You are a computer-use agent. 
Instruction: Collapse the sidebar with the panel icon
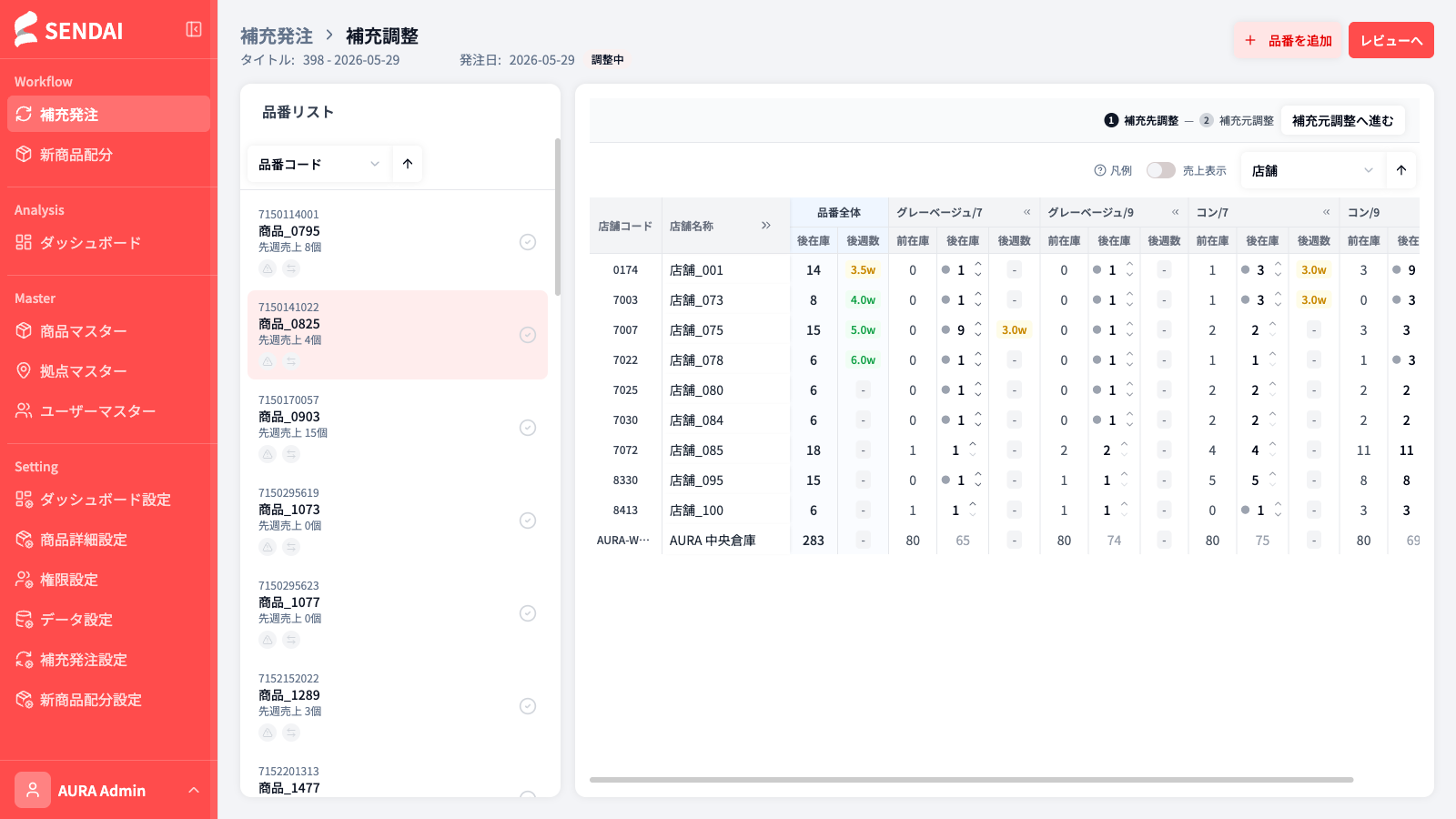click(x=194, y=29)
